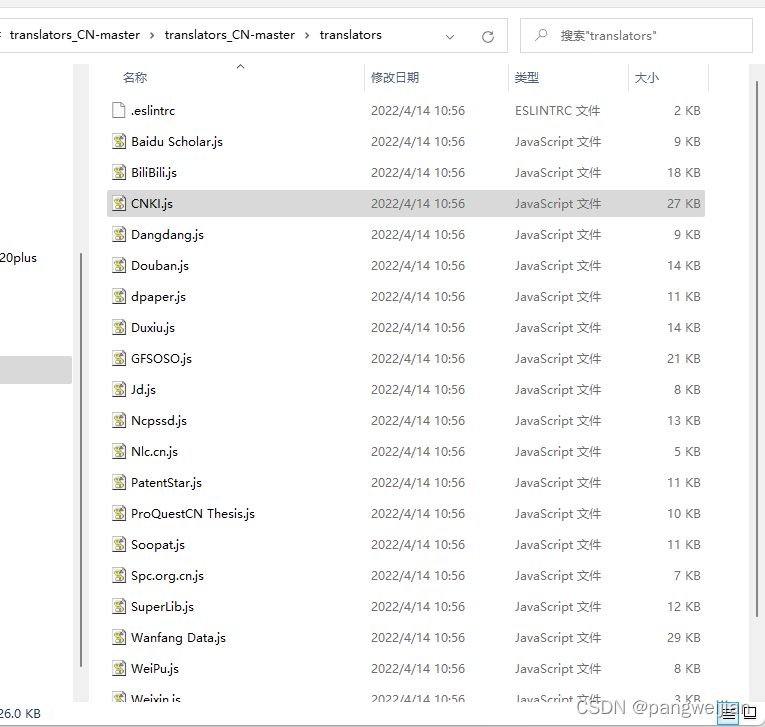Select the GFSOSO.js file name
Image resolution: width=765 pixels, height=727 pixels.
(x=161, y=358)
